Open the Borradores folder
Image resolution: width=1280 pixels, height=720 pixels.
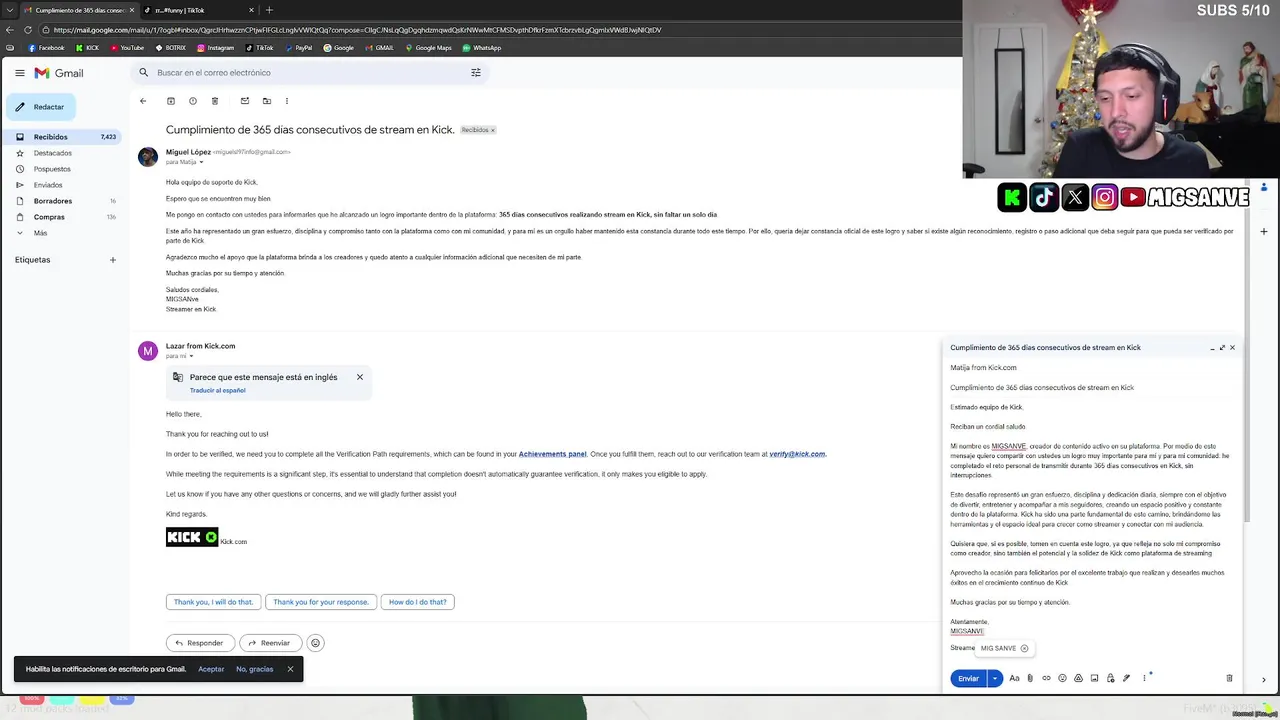pos(67,201)
